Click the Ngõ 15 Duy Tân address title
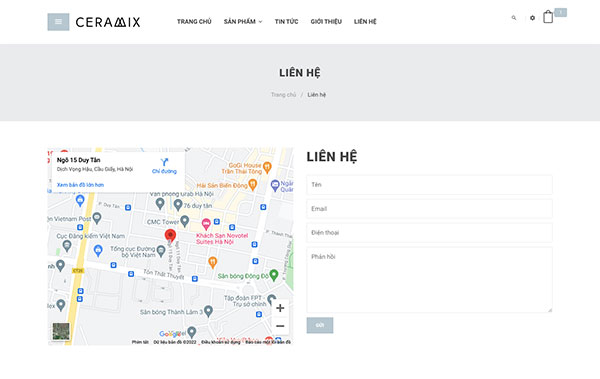Viewport: 600px width, 379px height. [x=78, y=160]
